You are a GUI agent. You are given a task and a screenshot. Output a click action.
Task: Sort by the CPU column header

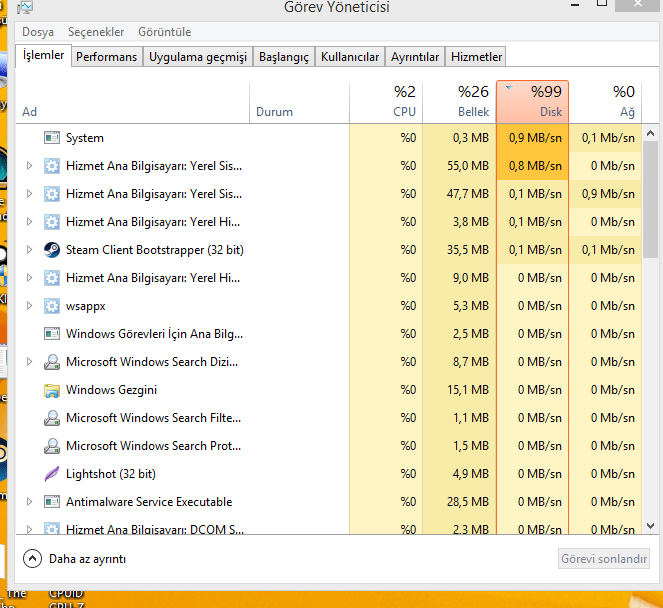click(386, 102)
